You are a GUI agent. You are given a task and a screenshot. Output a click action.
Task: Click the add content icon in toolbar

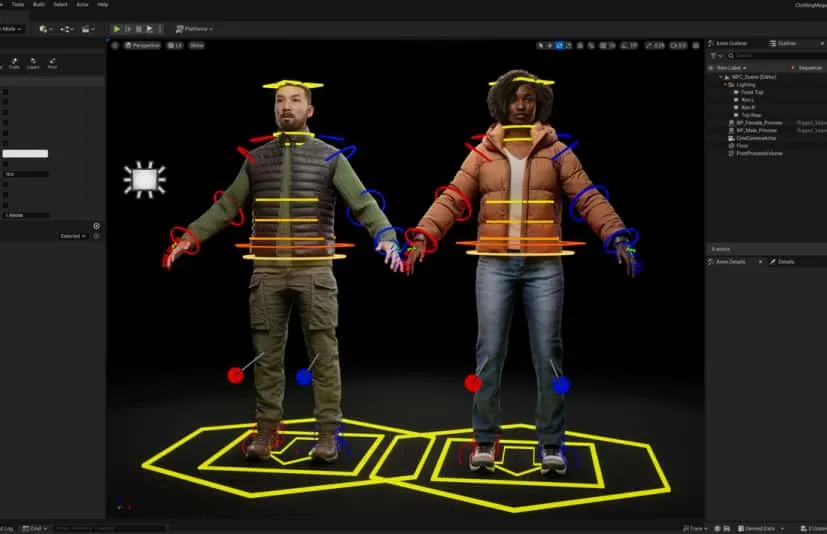tap(43, 29)
